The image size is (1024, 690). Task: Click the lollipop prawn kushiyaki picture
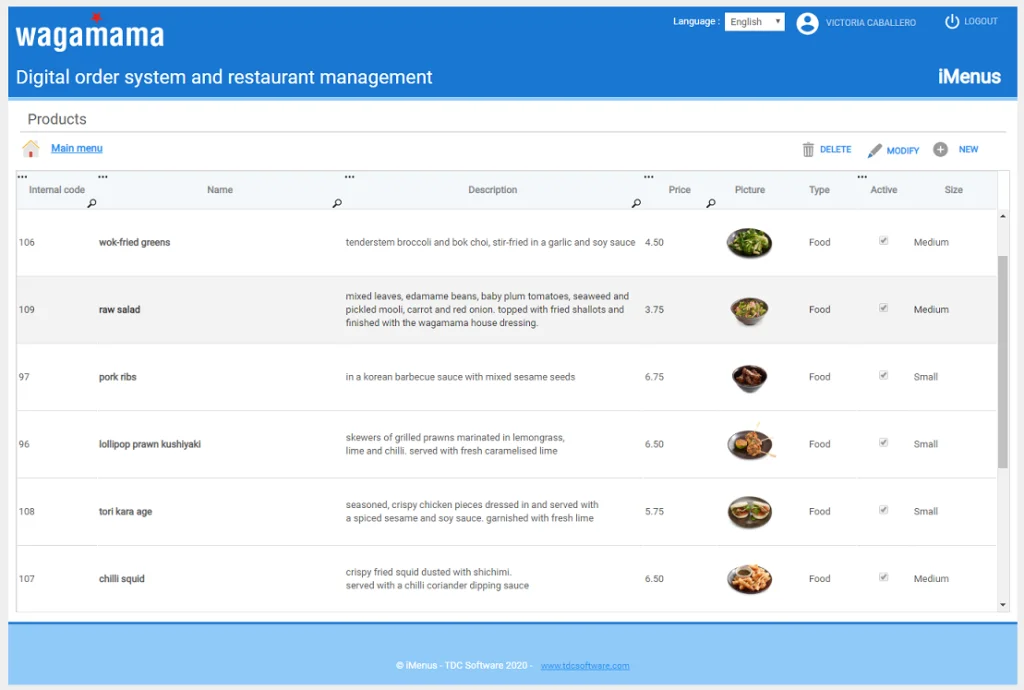click(750, 443)
